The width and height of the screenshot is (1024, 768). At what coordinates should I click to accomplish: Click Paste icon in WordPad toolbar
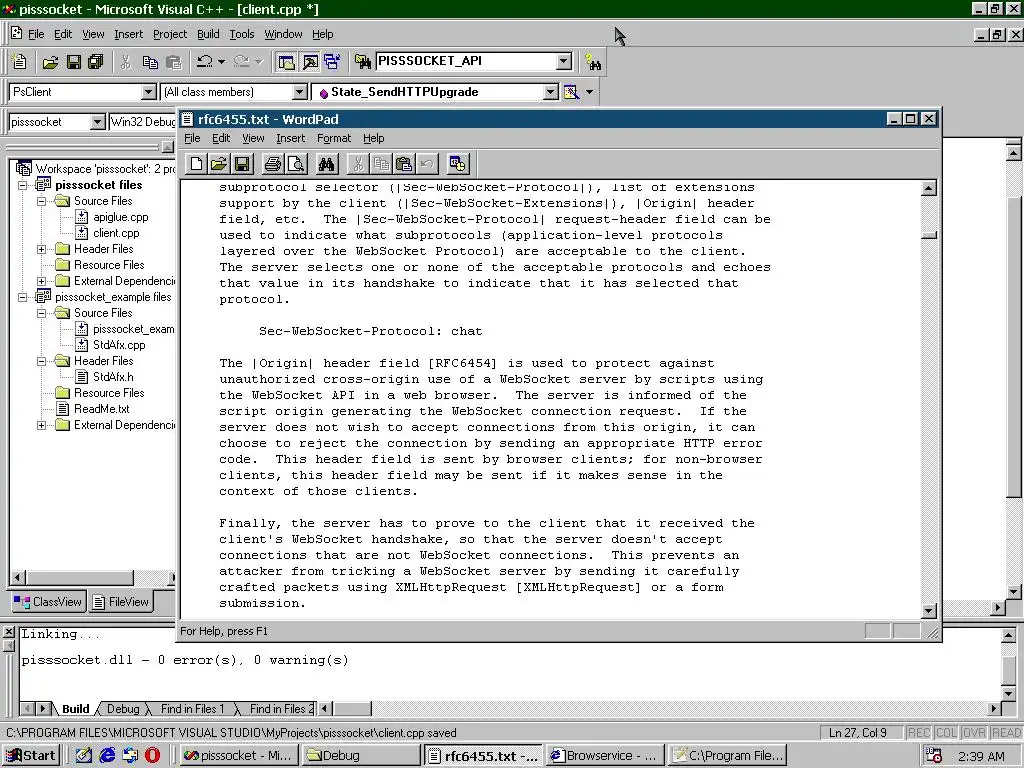click(x=404, y=164)
